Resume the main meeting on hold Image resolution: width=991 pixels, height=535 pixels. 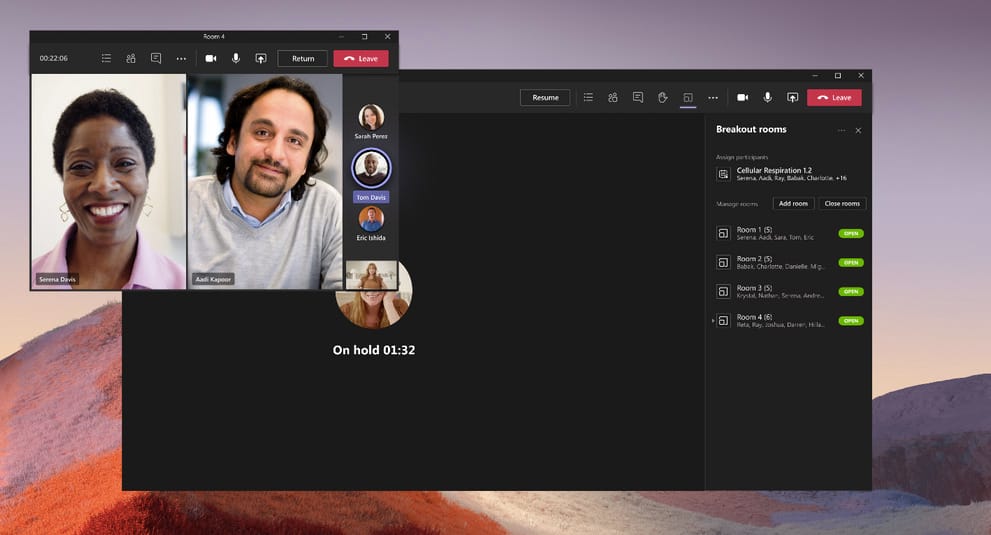[545, 97]
